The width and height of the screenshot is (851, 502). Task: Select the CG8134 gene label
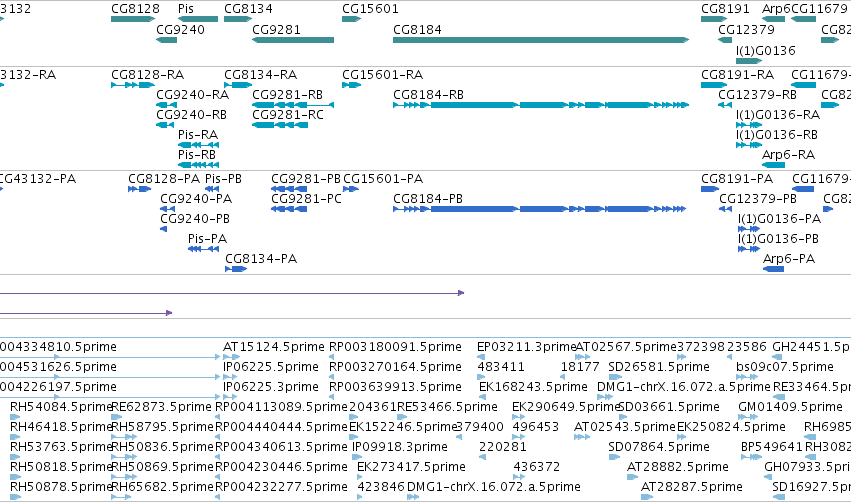248,9
